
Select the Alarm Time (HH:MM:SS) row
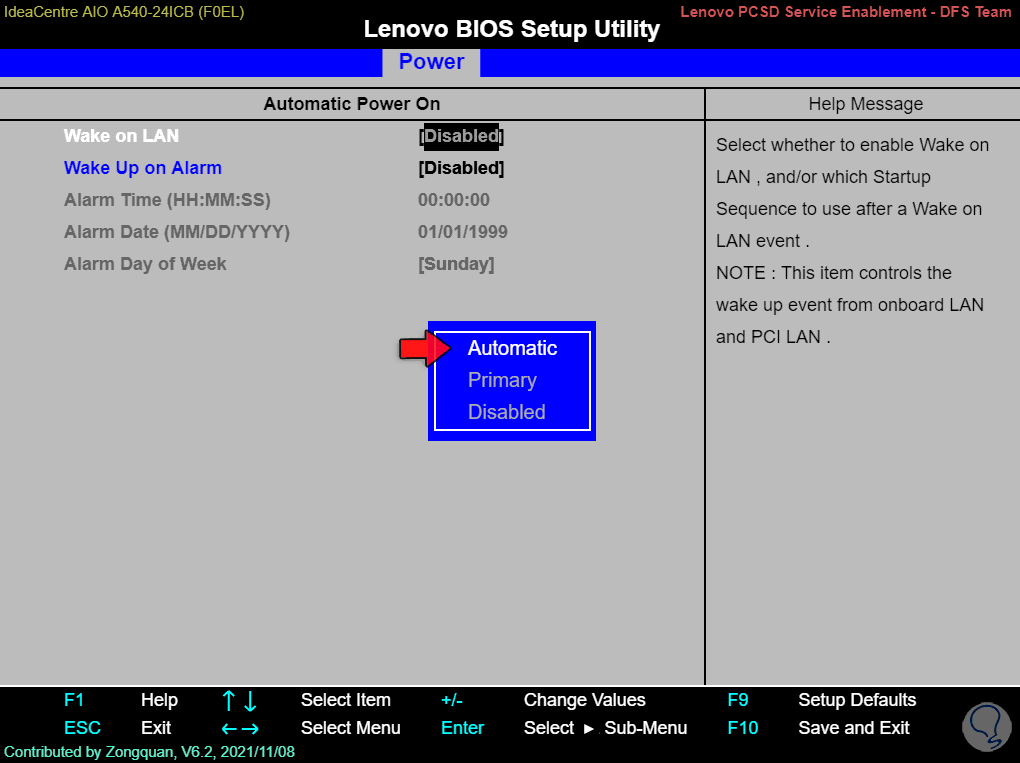(167, 200)
